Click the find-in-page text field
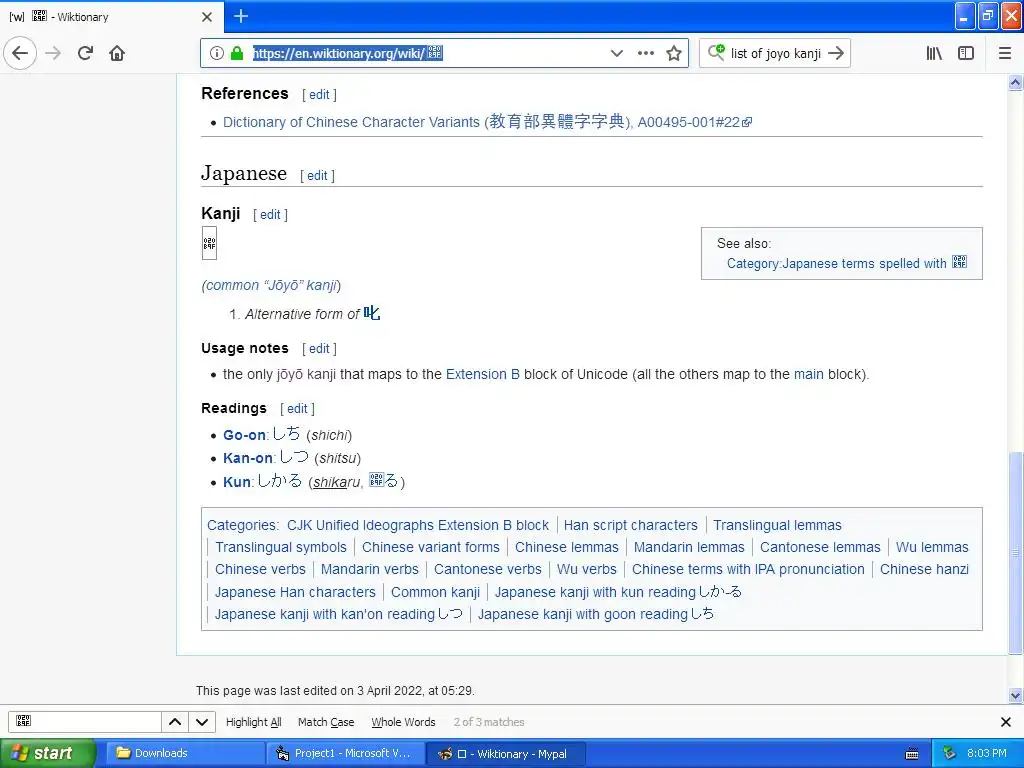Image resolution: width=1024 pixels, height=768 pixels. pos(85,722)
